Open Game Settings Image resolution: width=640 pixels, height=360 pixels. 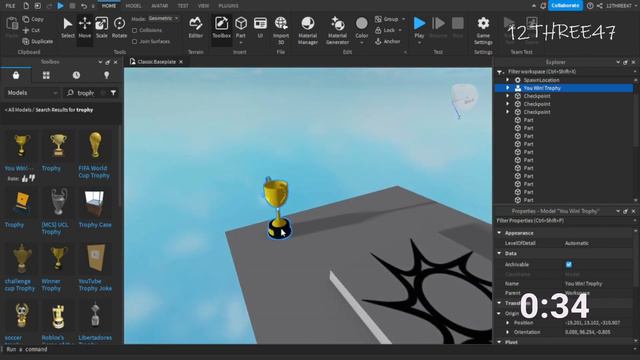point(483,30)
